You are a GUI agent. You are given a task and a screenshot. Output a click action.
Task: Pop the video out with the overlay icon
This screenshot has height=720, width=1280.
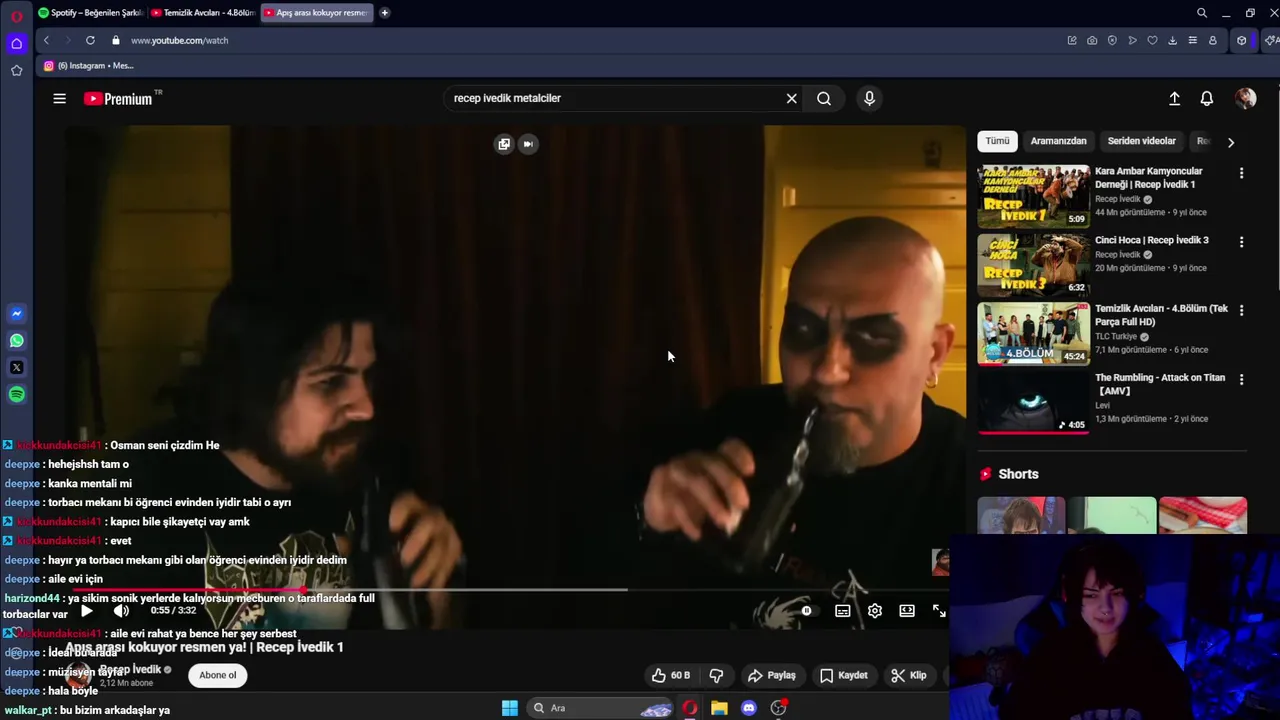pos(504,144)
